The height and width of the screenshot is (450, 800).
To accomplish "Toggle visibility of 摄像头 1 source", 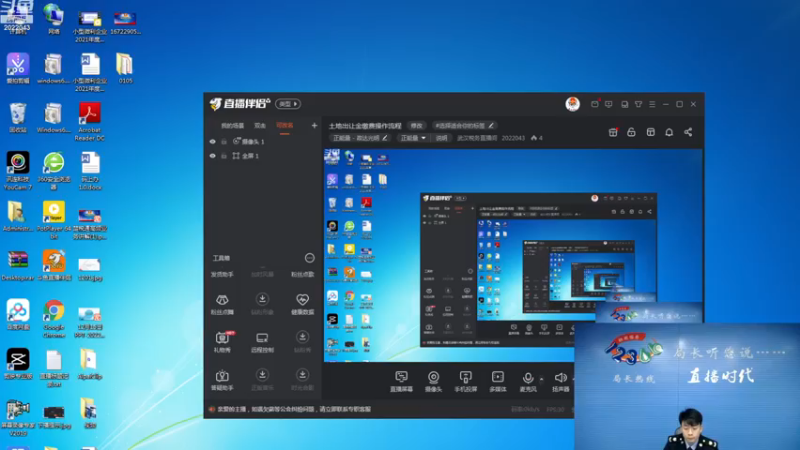I will (212, 141).
